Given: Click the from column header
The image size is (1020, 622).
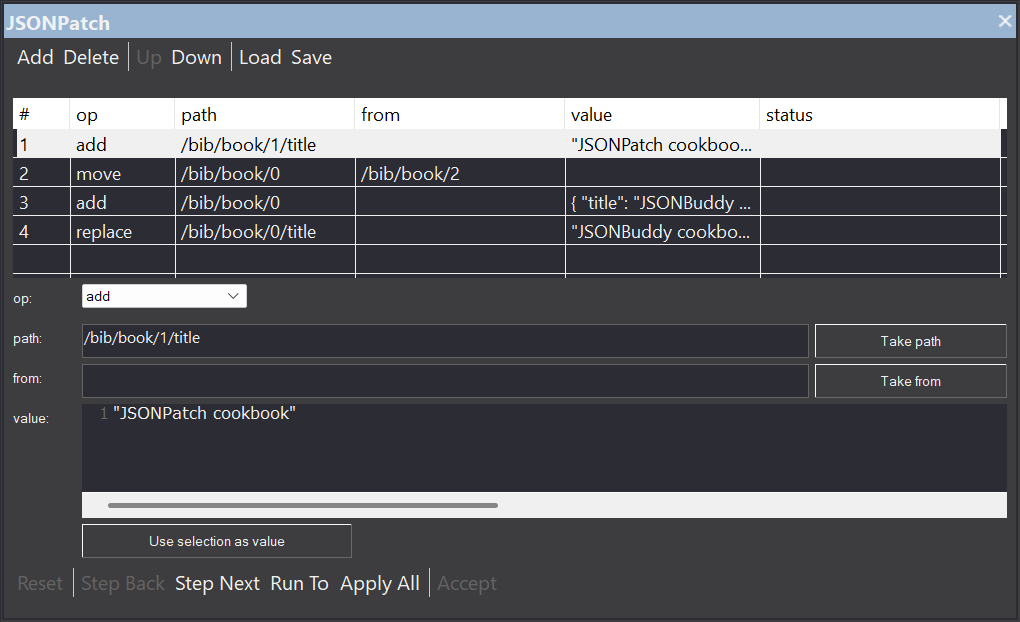Looking at the screenshot, I should click(x=460, y=115).
